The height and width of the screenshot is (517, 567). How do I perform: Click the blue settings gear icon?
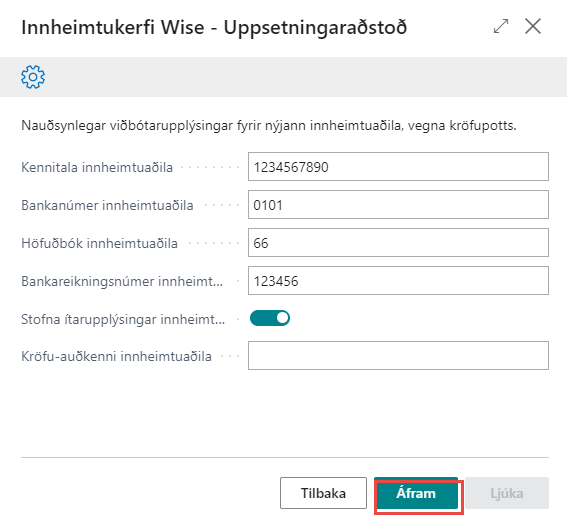tap(33, 77)
